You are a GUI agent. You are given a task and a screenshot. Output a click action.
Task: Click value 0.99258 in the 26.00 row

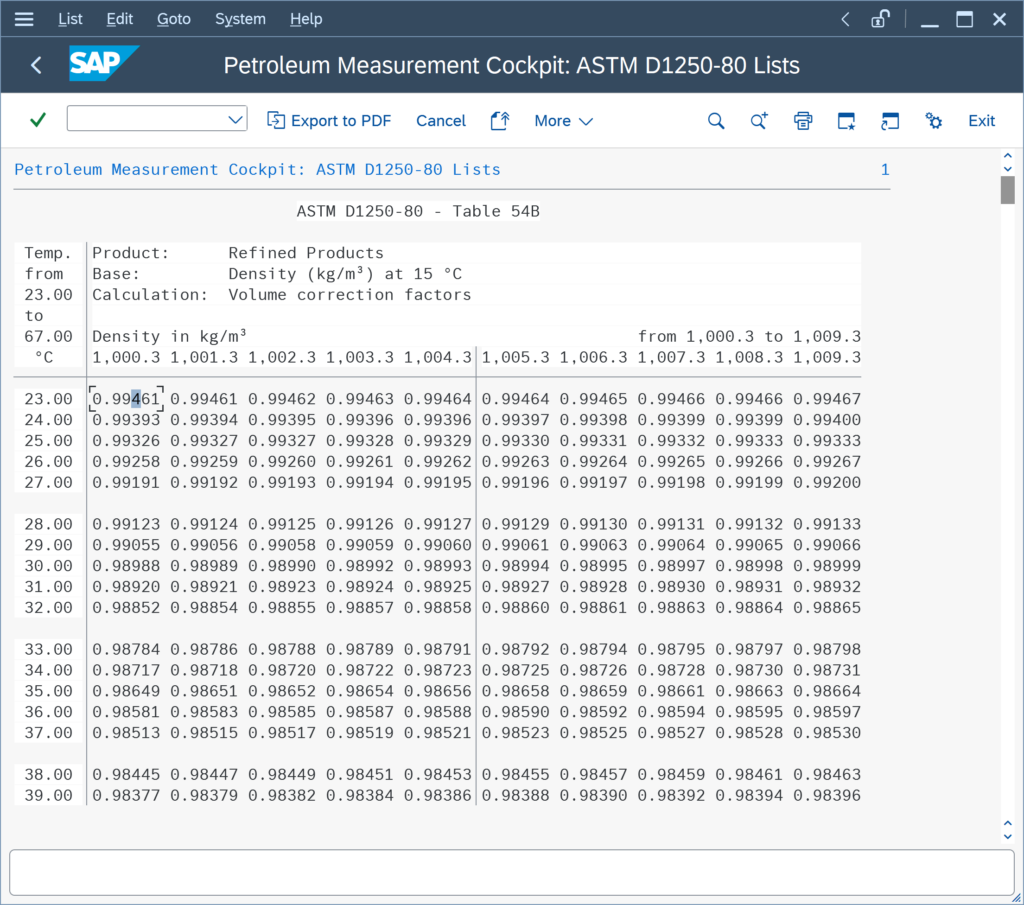[126, 462]
